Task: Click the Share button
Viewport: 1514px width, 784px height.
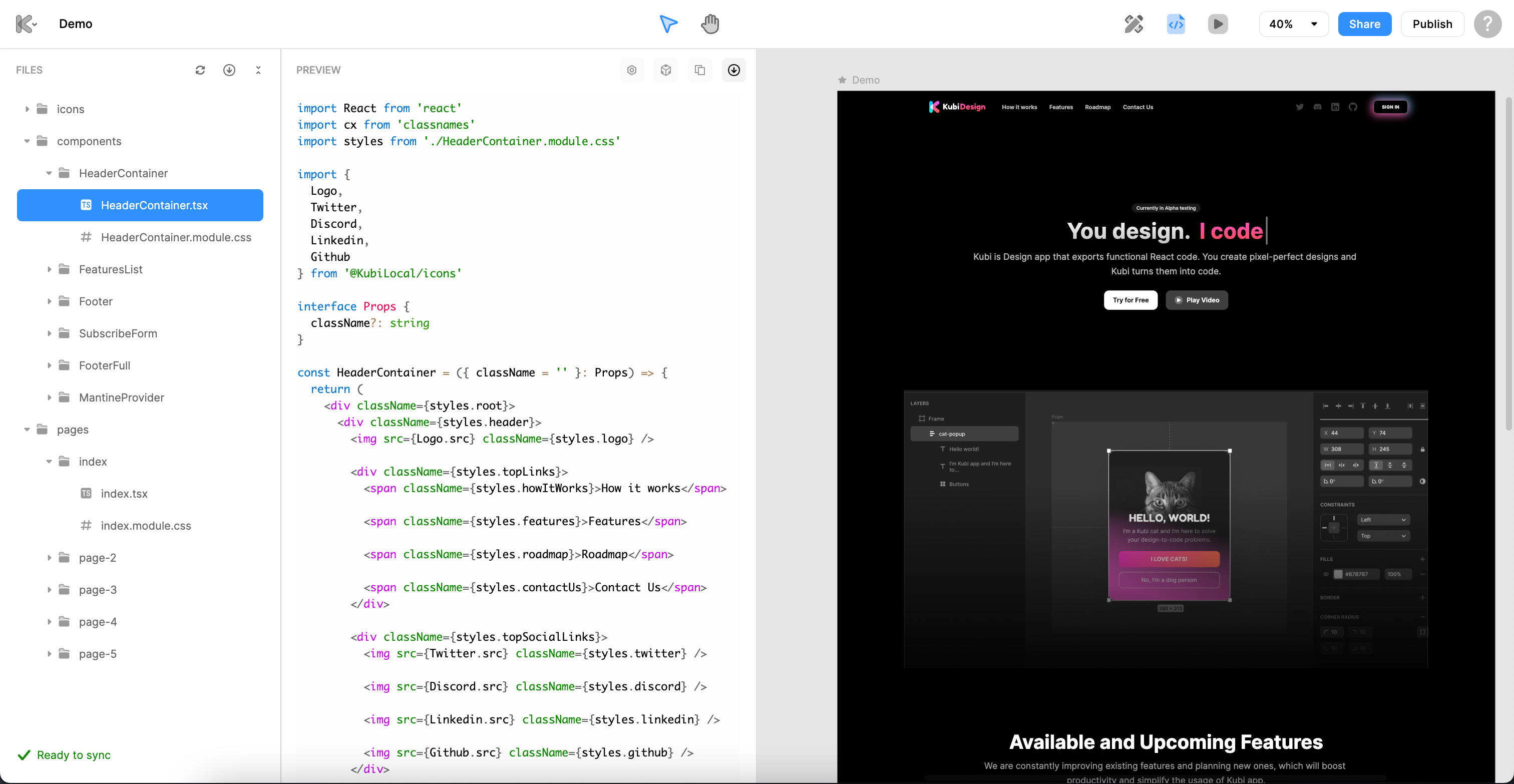Action: coord(1364,24)
